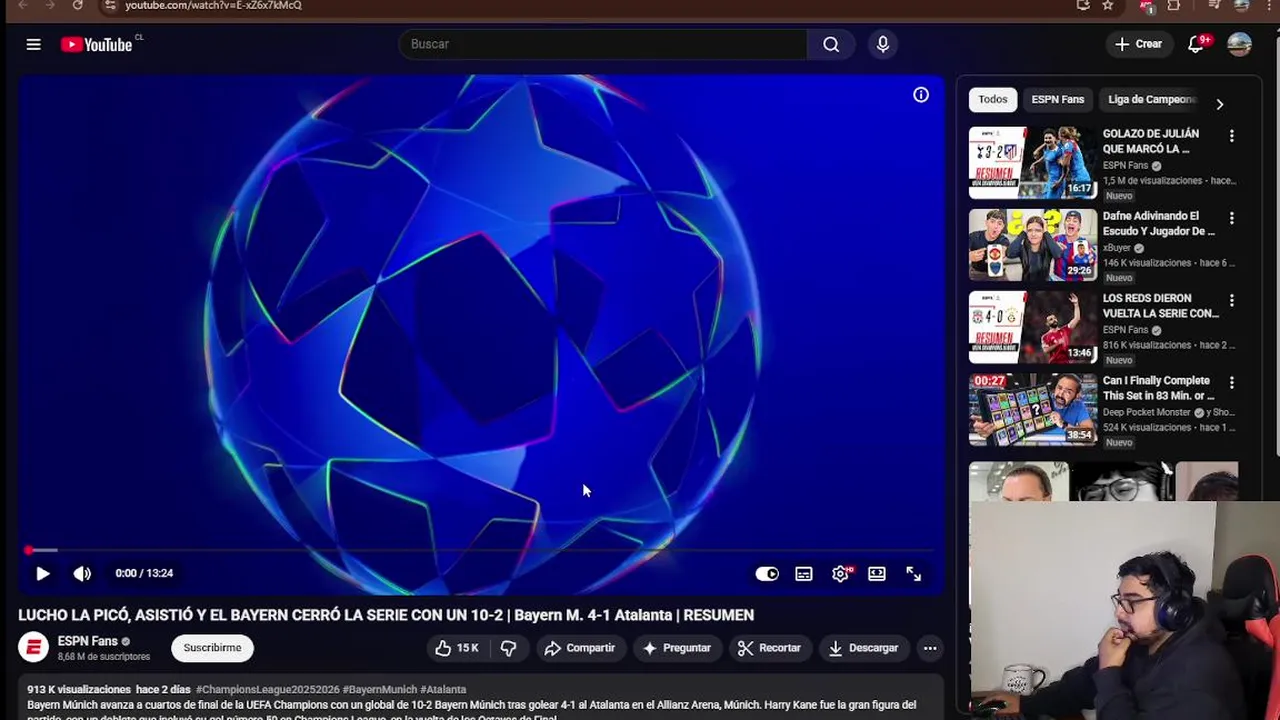
Task: Open options menu for Dafne Adivinando video
Action: point(1231,218)
